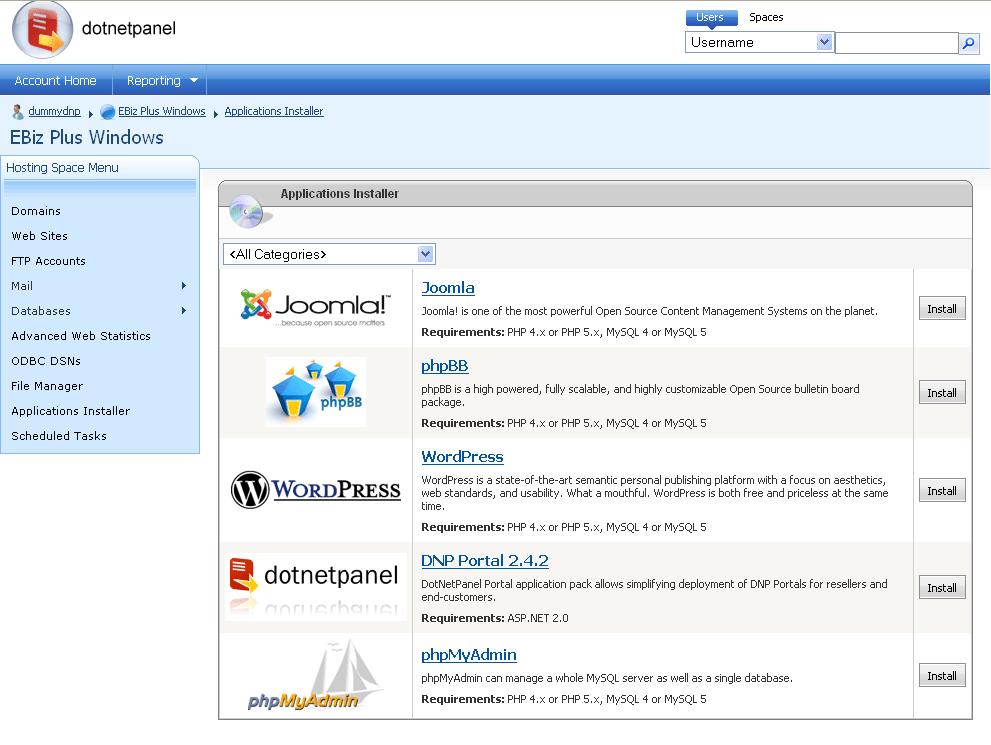Image resolution: width=991 pixels, height=745 pixels.
Task: Click the search magnifier icon
Action: pos(968,43)
